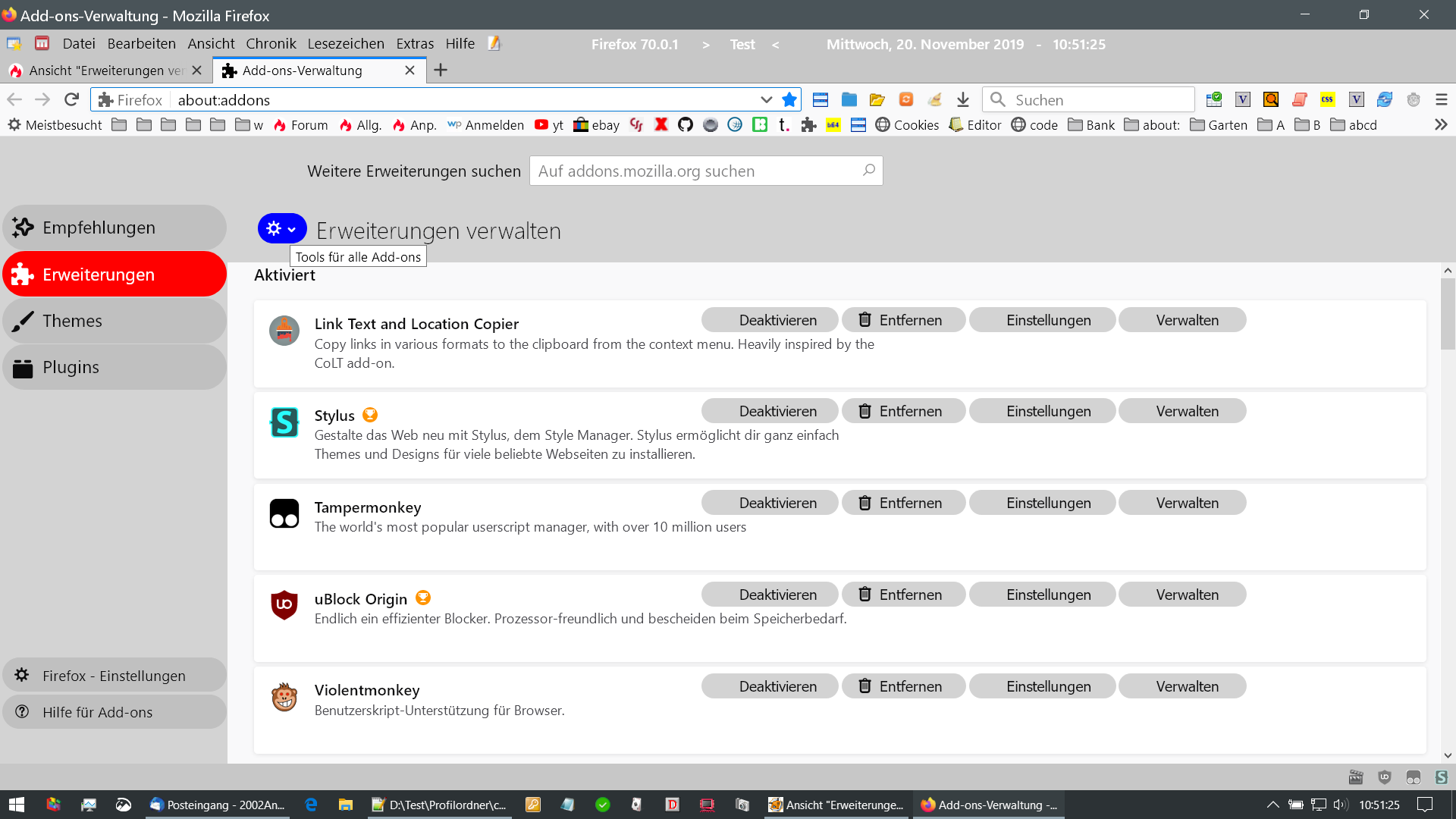Bookmark page with the star icon
This screenshot has height=819, width=1456.
789,99
